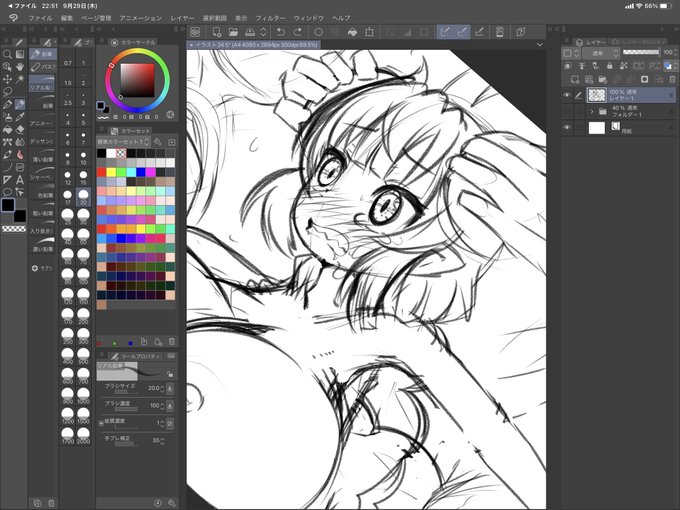
Task: Click the new raster layer icon in layer panel
Action: (575, 79)
